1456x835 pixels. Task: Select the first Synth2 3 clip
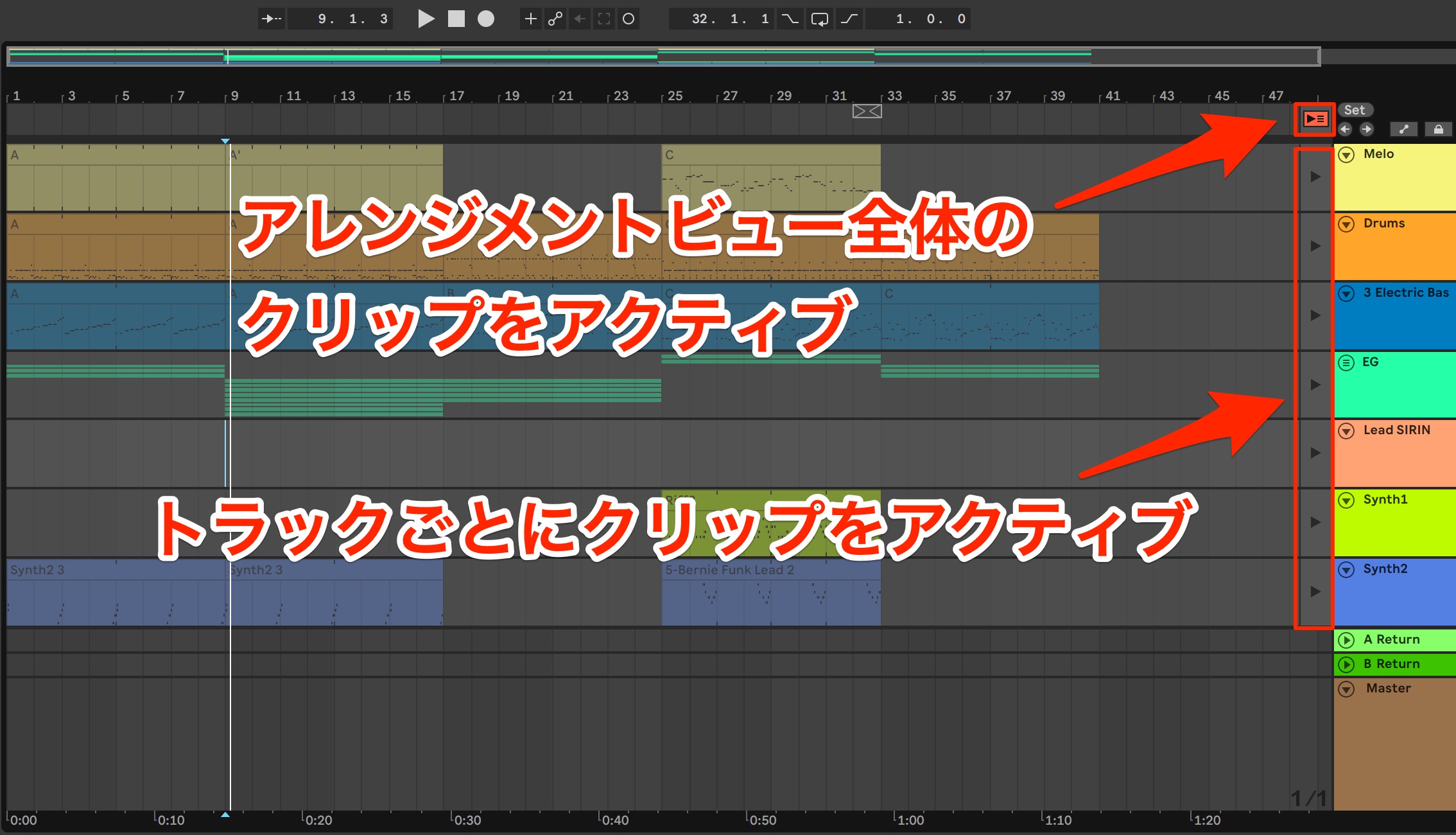pyautogui.click(x=116, y=592)
